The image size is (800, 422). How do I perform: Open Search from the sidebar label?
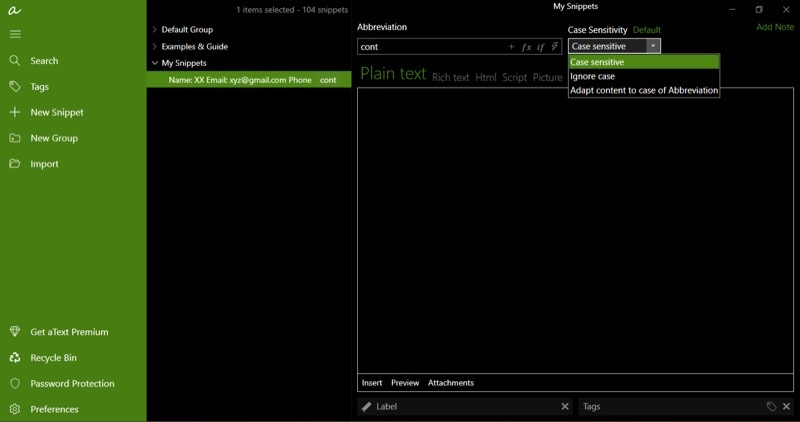pos(44,61)
